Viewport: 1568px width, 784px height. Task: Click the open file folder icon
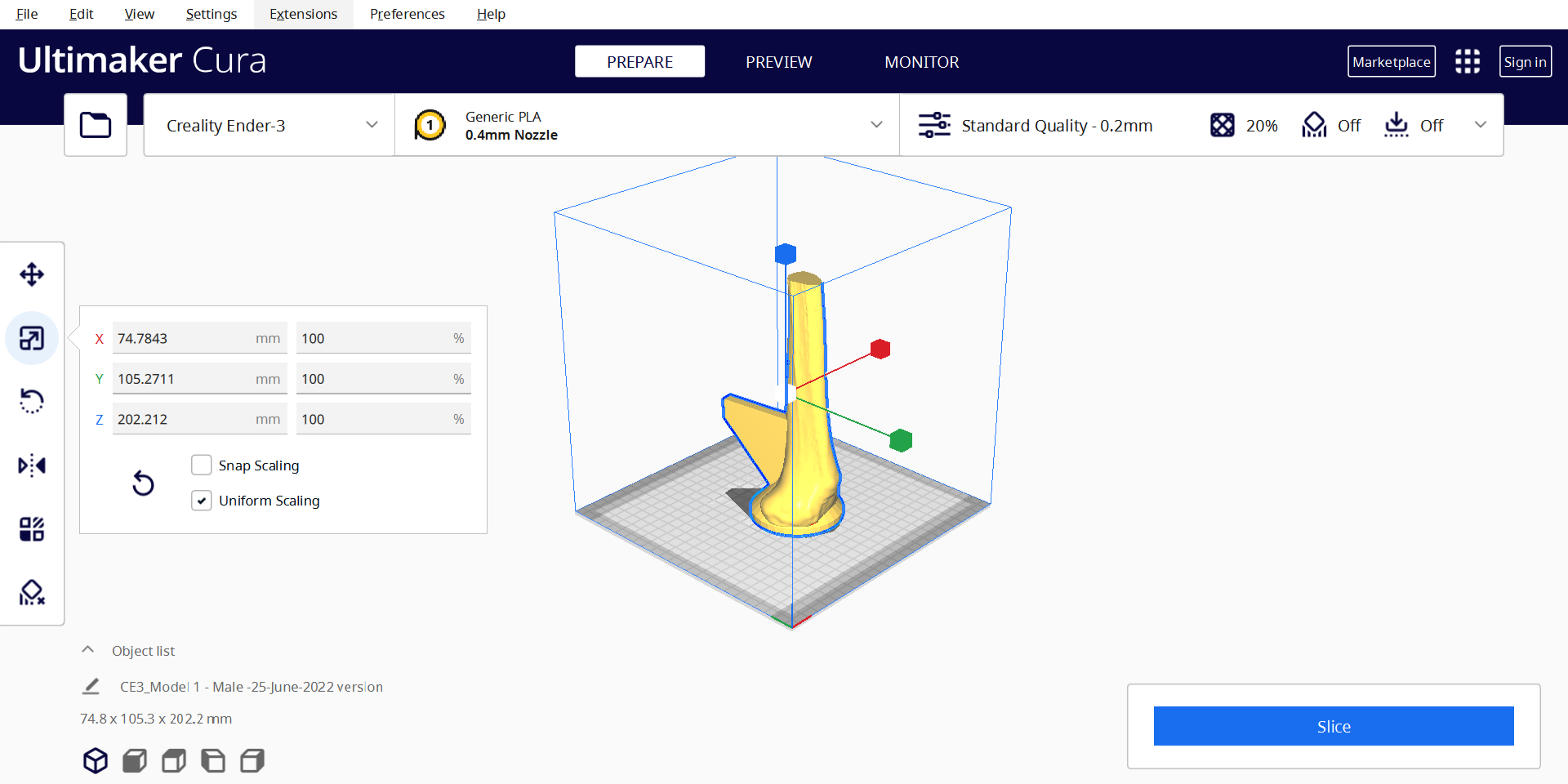tap(96, 125)
